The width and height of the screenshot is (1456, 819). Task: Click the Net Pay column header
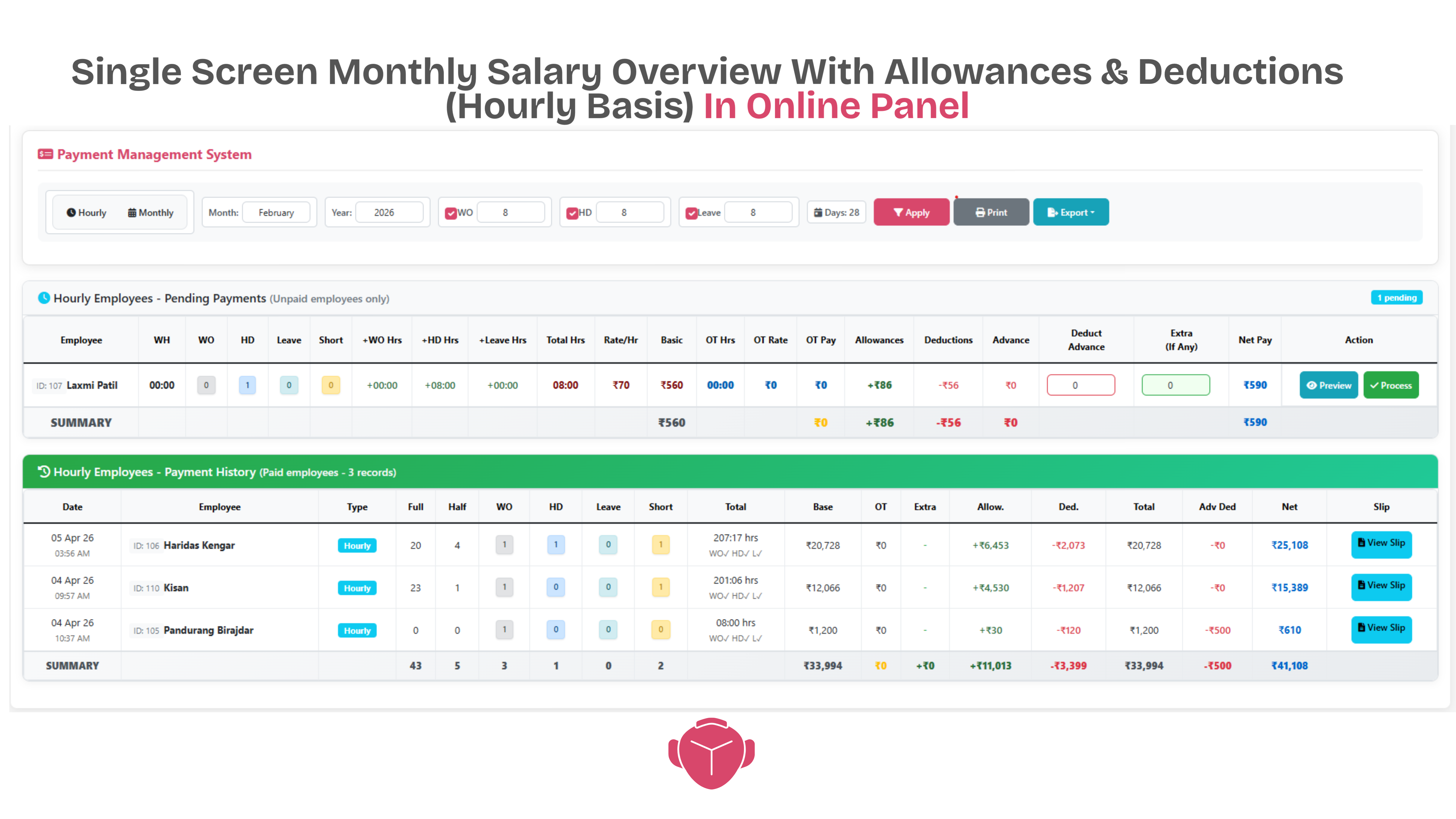coord(1255,340)
